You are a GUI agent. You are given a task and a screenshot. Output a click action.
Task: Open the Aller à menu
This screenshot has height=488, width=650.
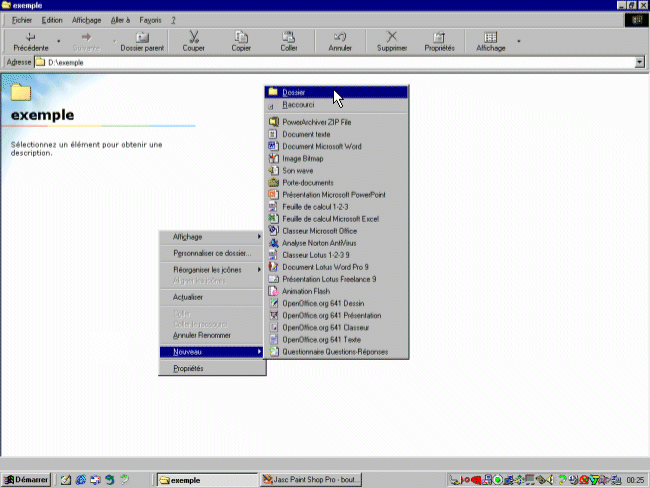point(120,20)
